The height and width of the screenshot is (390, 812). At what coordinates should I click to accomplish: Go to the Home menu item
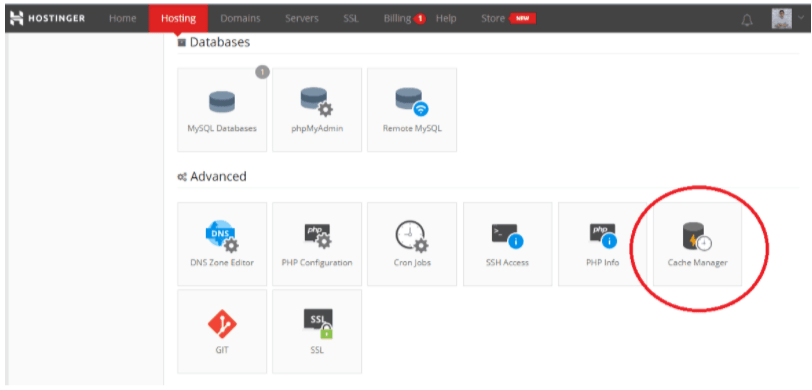[x=122, y=19]
